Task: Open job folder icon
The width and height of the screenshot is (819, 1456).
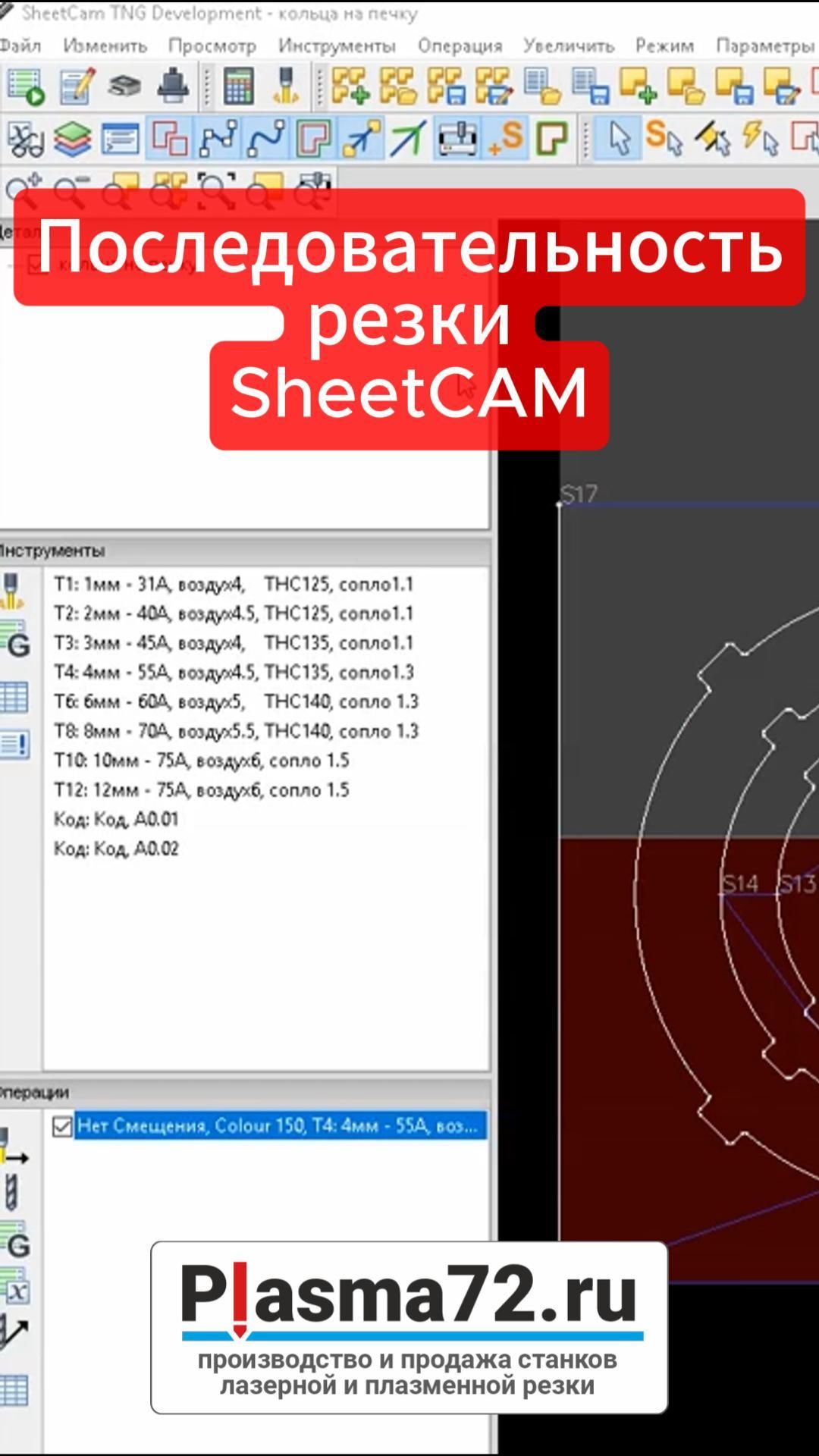Action: tap(686, 87)
